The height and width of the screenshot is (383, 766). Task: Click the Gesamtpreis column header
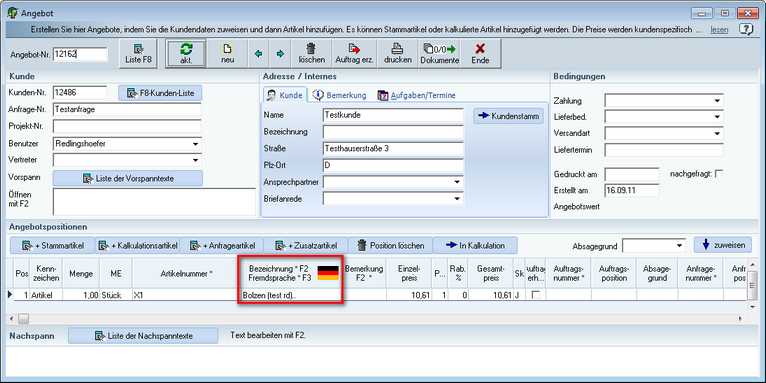point(491,273)
